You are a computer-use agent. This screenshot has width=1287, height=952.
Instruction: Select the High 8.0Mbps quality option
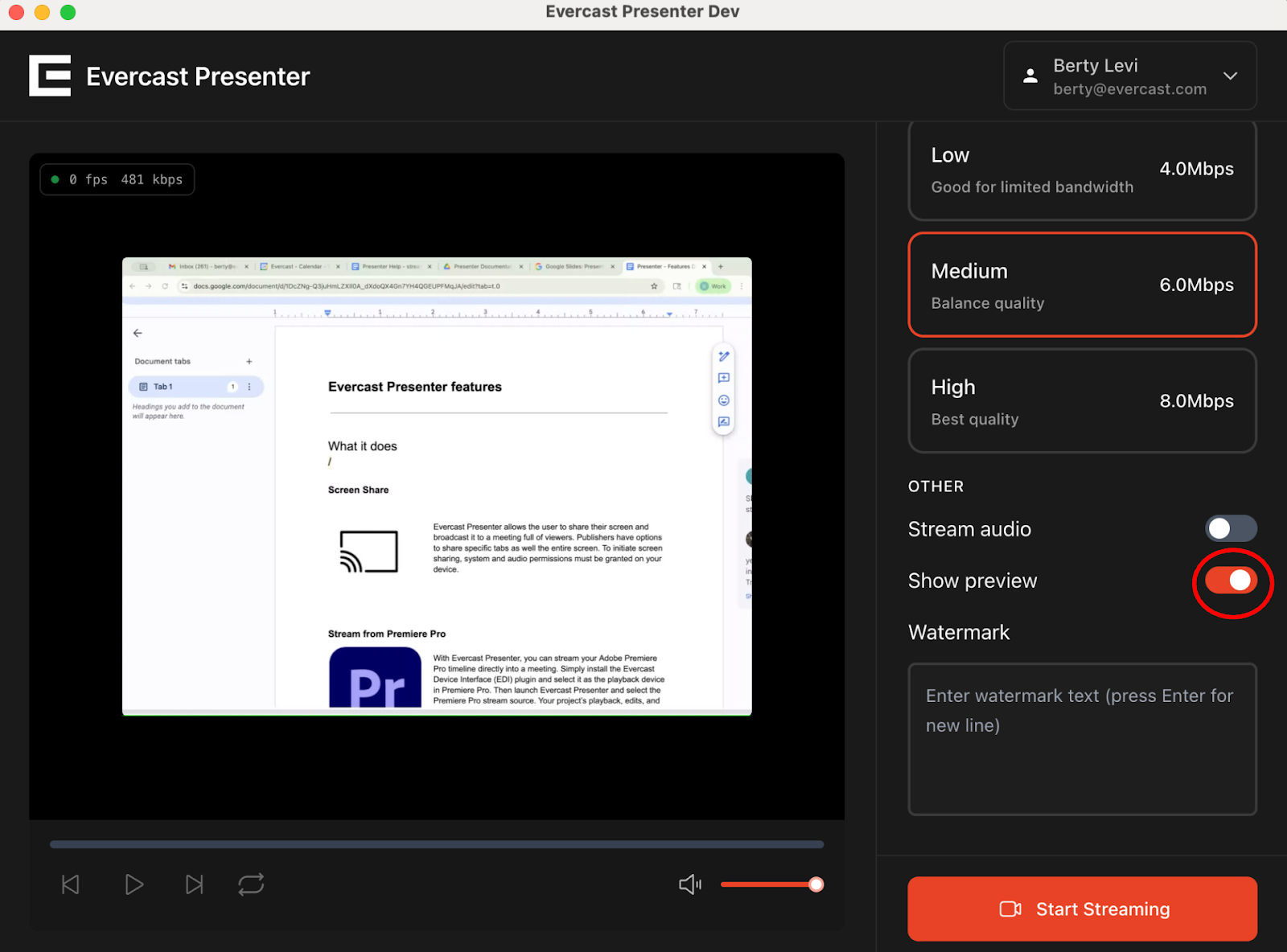click(1082, 400)
